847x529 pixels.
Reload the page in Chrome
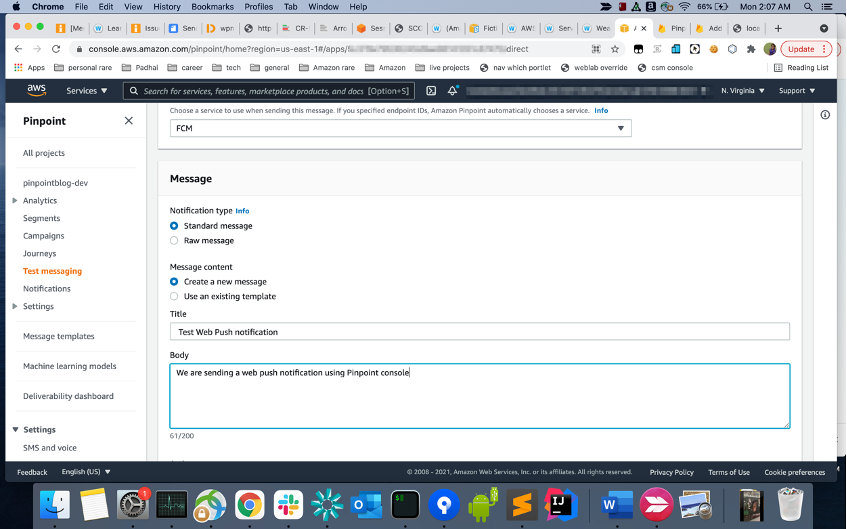click(56, 49)
